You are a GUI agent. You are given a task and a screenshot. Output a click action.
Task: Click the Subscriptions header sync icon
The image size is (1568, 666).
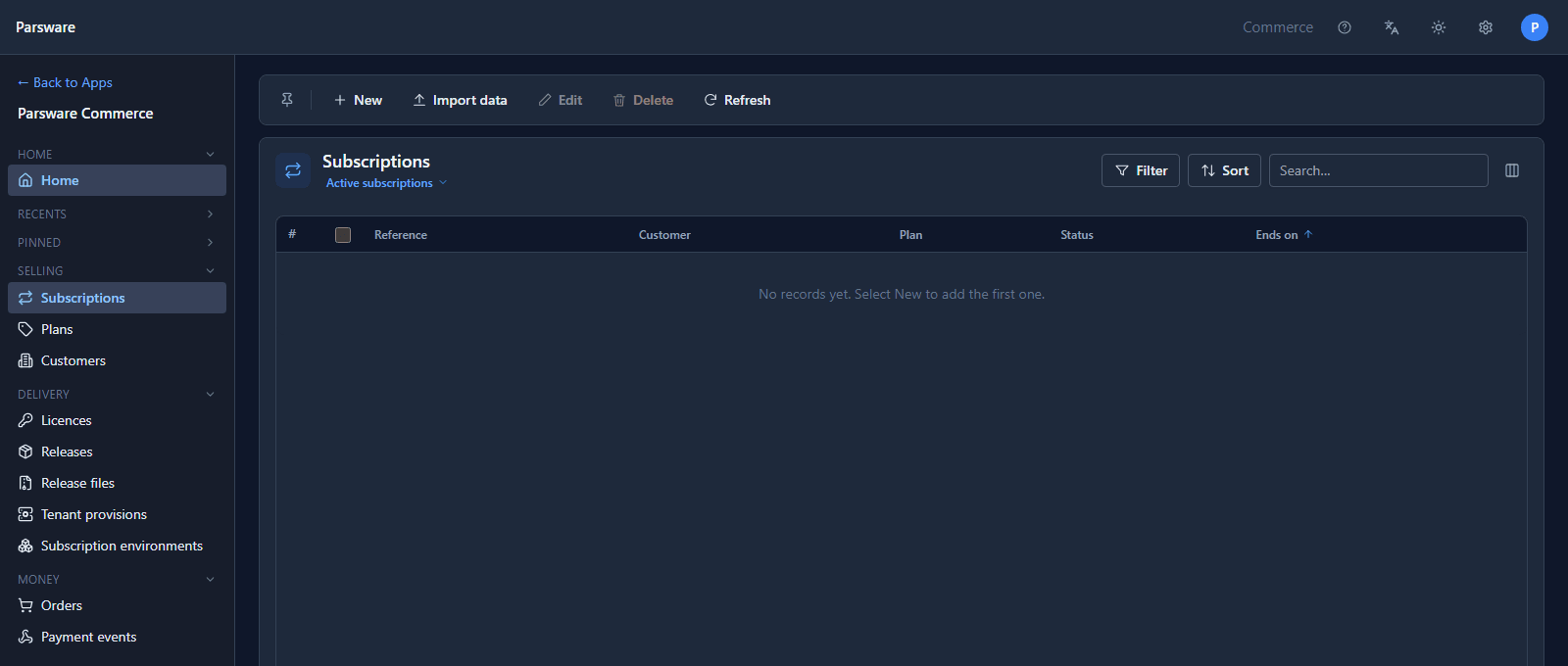pyautogui.click(x=293, y=170)
